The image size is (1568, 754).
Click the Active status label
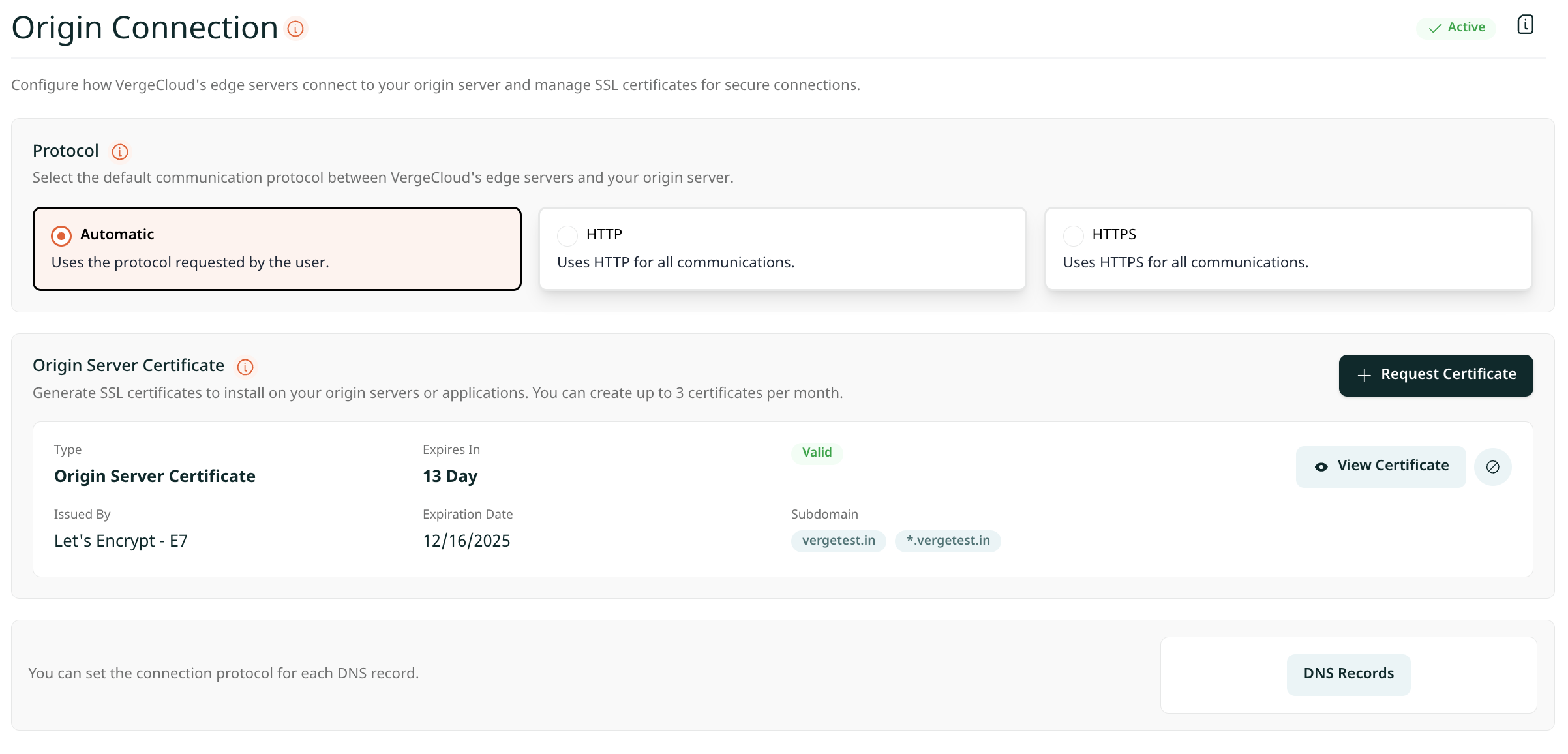coord(1466,27)
